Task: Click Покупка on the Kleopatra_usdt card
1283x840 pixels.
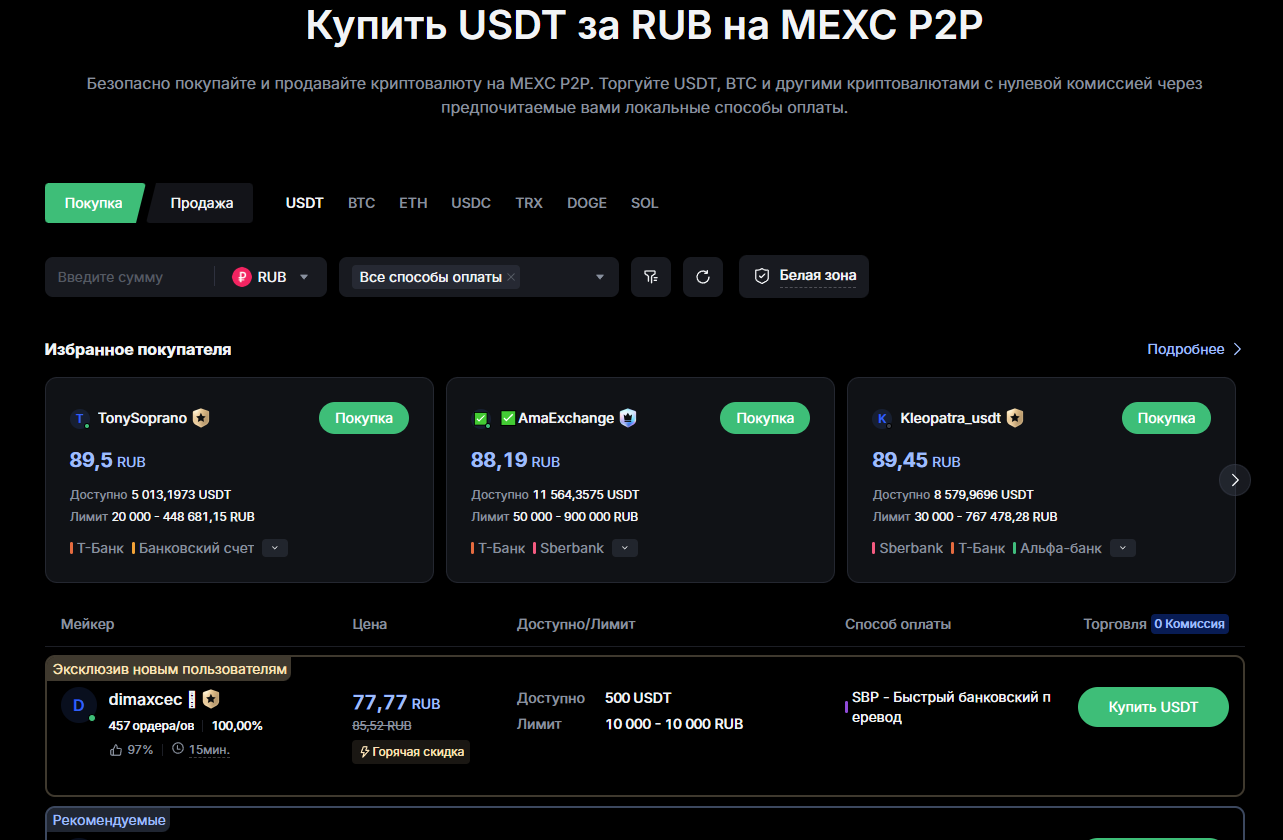Action: pyautogui.click(x=1166, y=418)
